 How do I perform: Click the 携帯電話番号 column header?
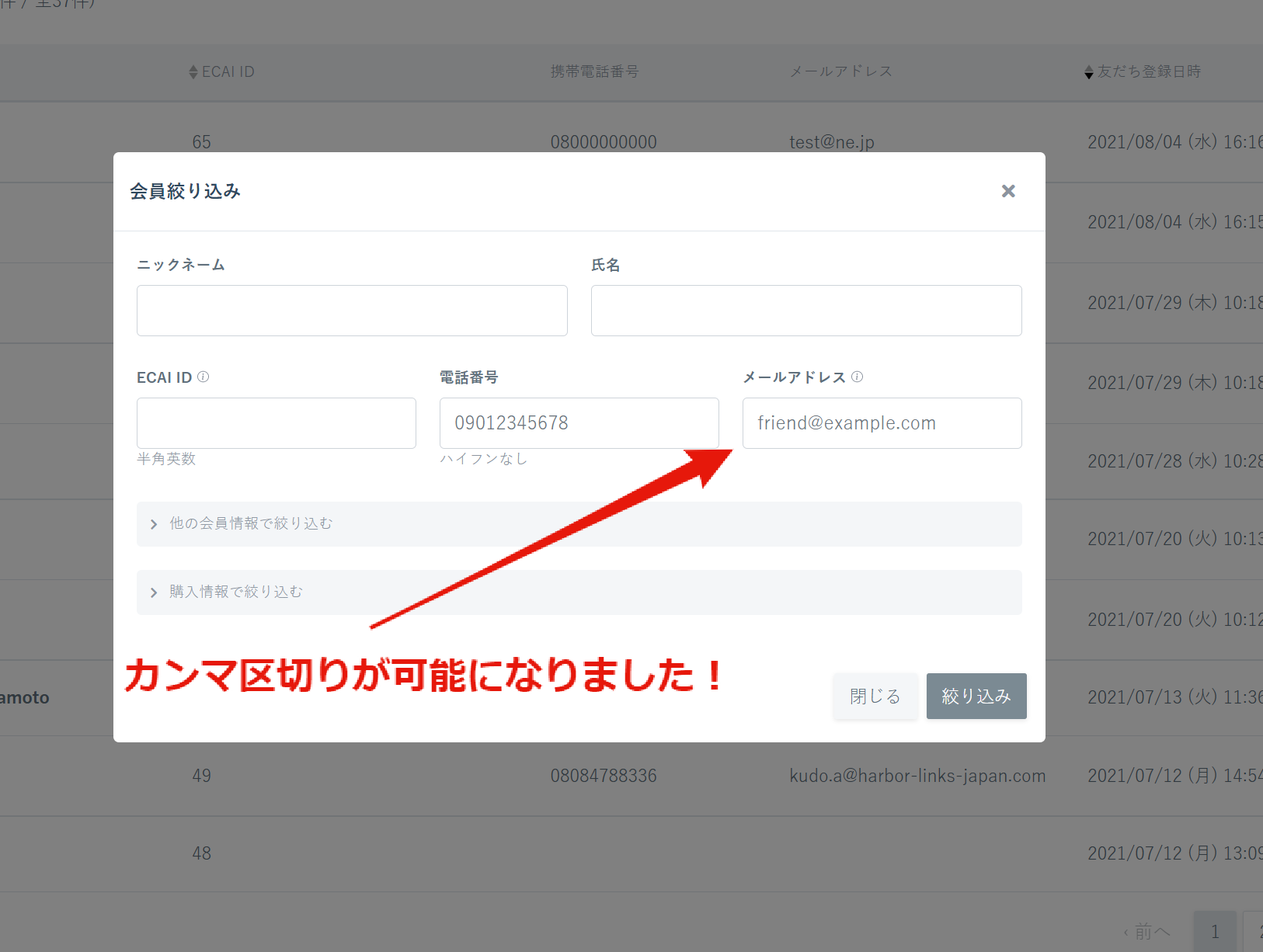[x=595, y=71]
